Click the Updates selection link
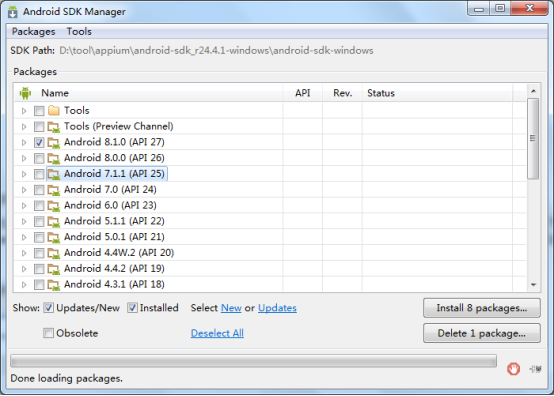 click(x=277, y=308)
